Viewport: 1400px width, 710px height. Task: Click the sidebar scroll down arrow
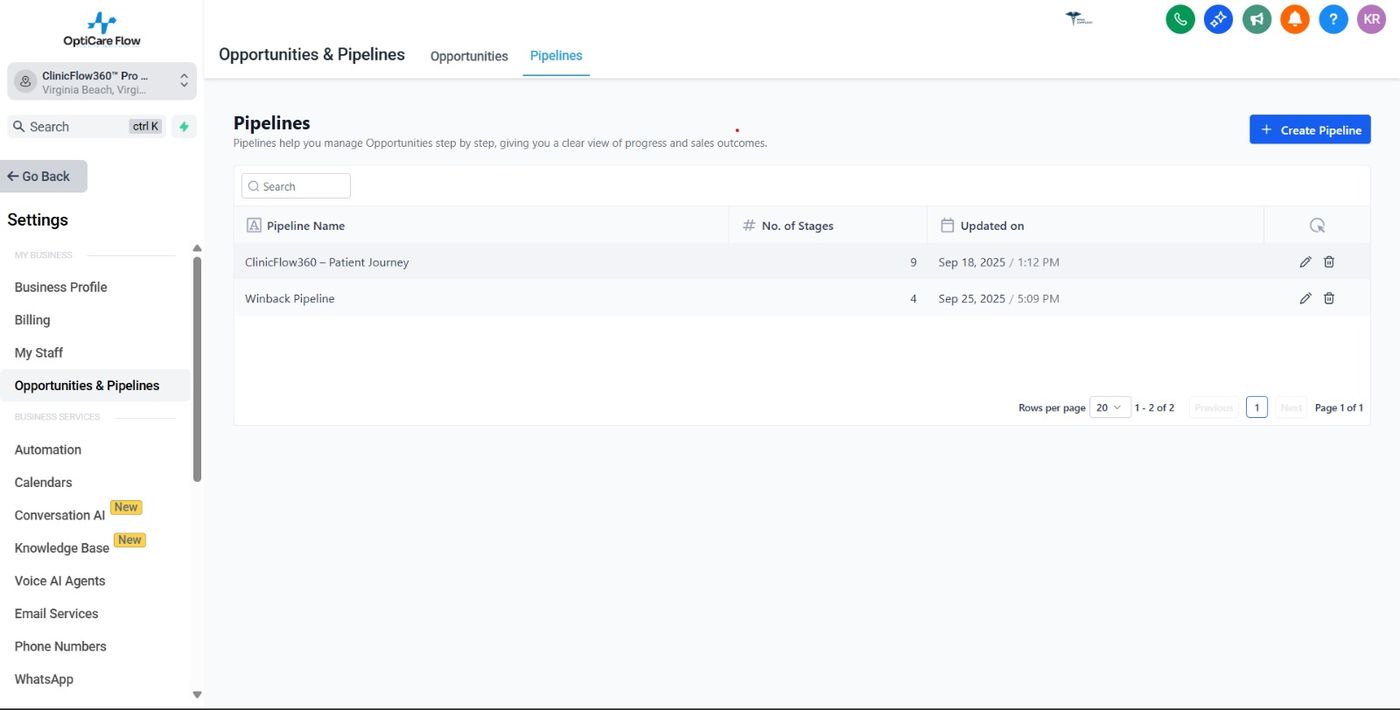(x=197, y=694)
